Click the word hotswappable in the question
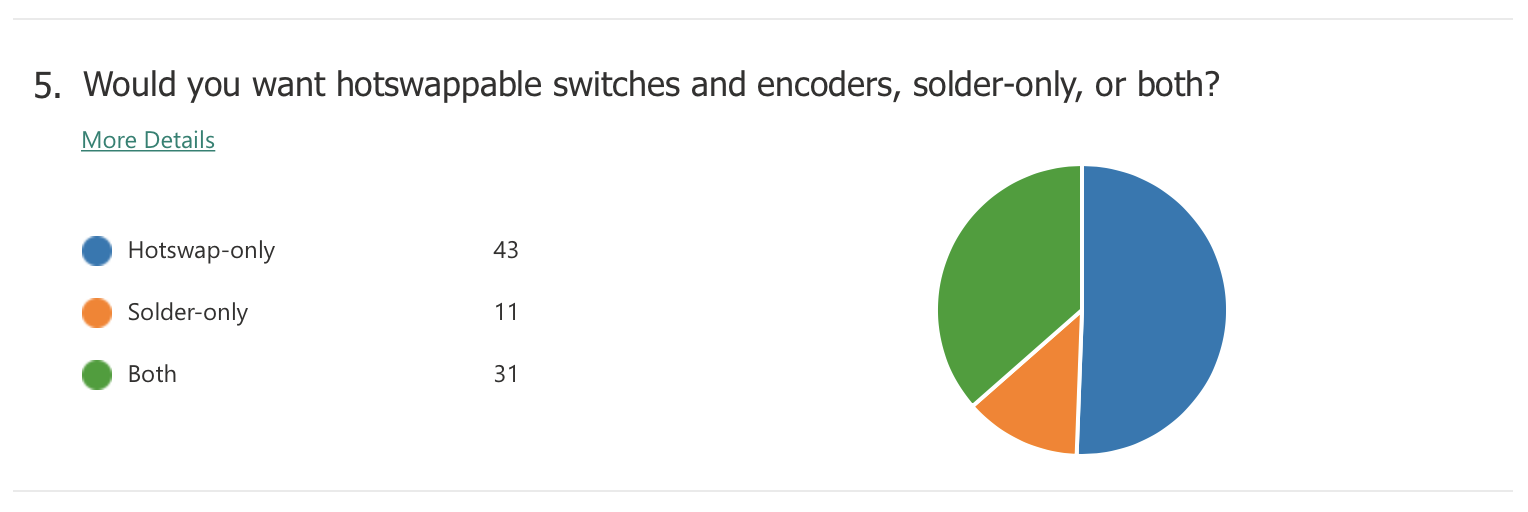Image resolution: width=1528 pixels, height=512 pixels. [x=439, y=86]
